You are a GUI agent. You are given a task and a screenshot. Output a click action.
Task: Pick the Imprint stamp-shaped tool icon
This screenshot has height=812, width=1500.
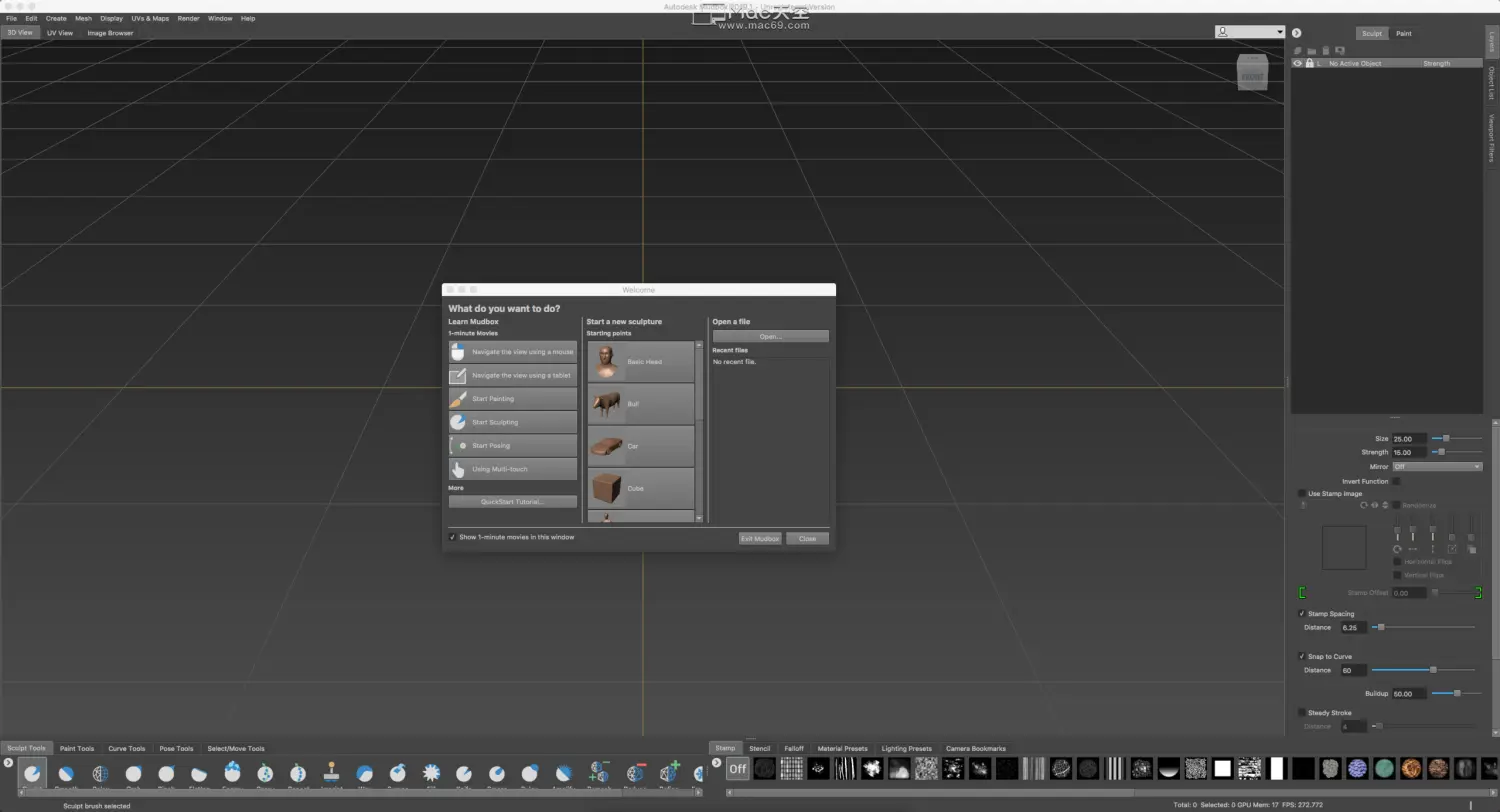point(331,773)
